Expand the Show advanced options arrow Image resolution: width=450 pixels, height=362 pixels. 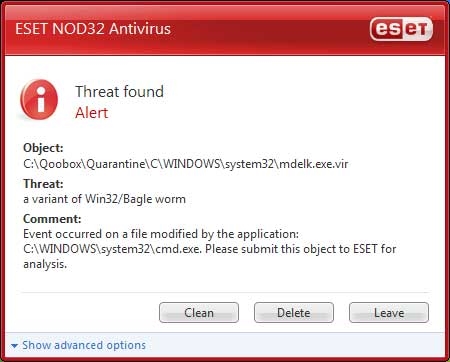click(x=14, y=346)
